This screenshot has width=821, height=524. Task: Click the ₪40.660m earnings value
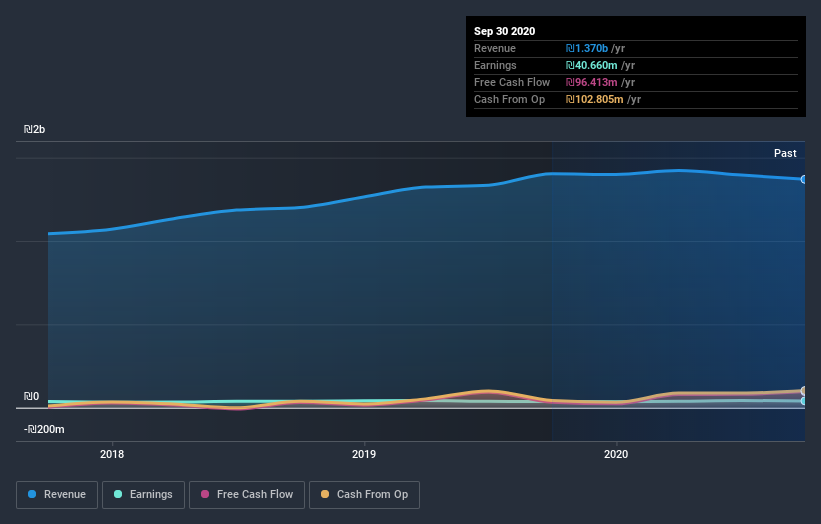tap(591, 65)
